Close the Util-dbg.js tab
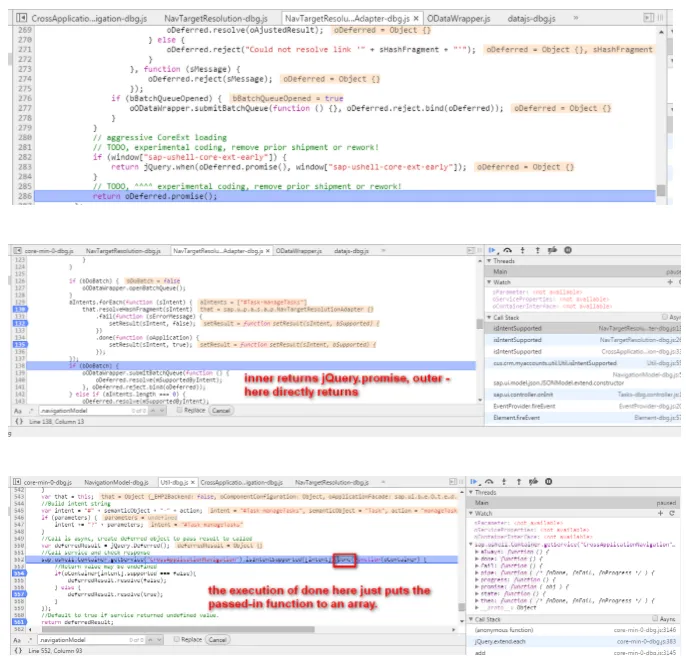The image size is (686, 662). 192,483
